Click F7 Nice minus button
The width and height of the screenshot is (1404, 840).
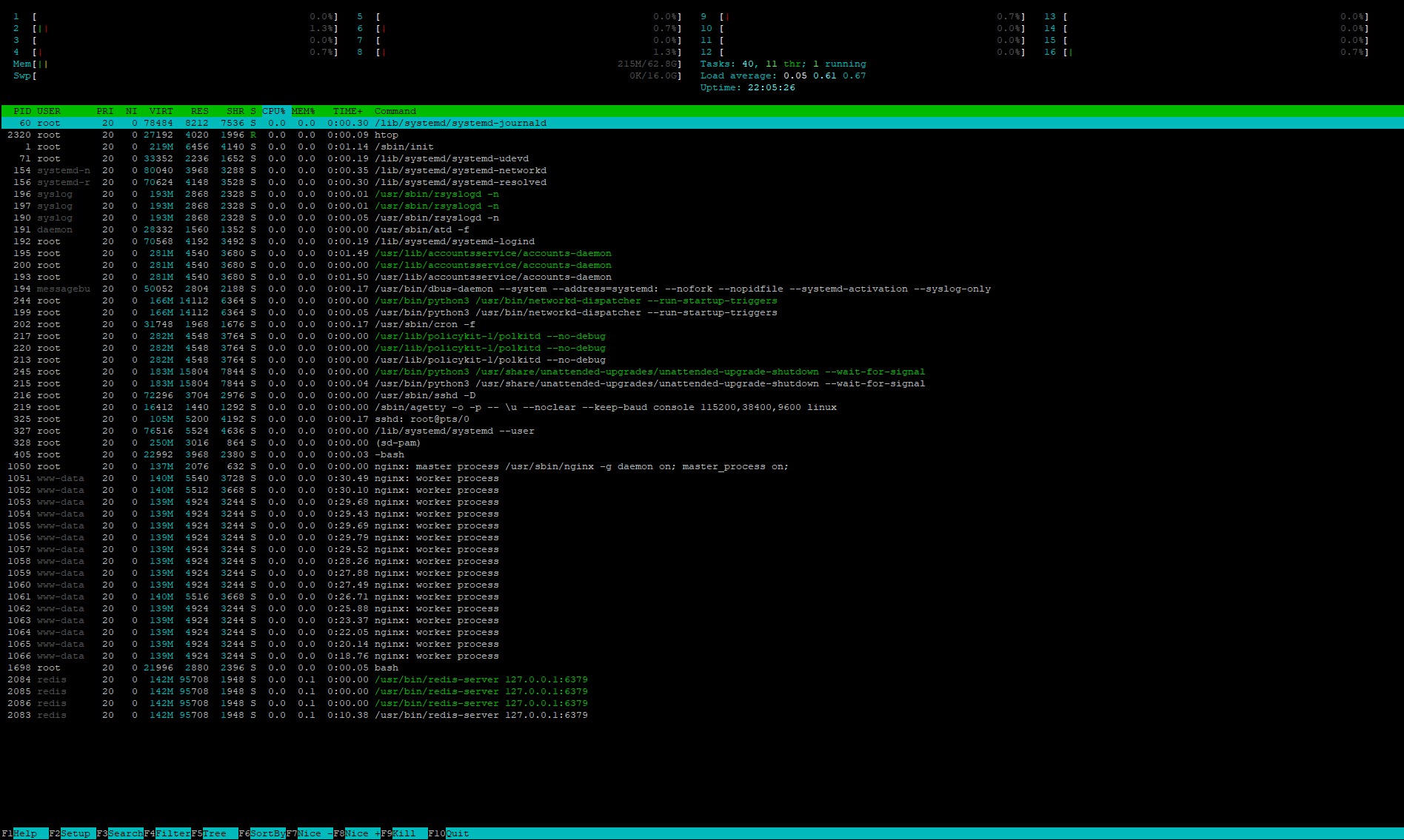click(x=309, y=833)
